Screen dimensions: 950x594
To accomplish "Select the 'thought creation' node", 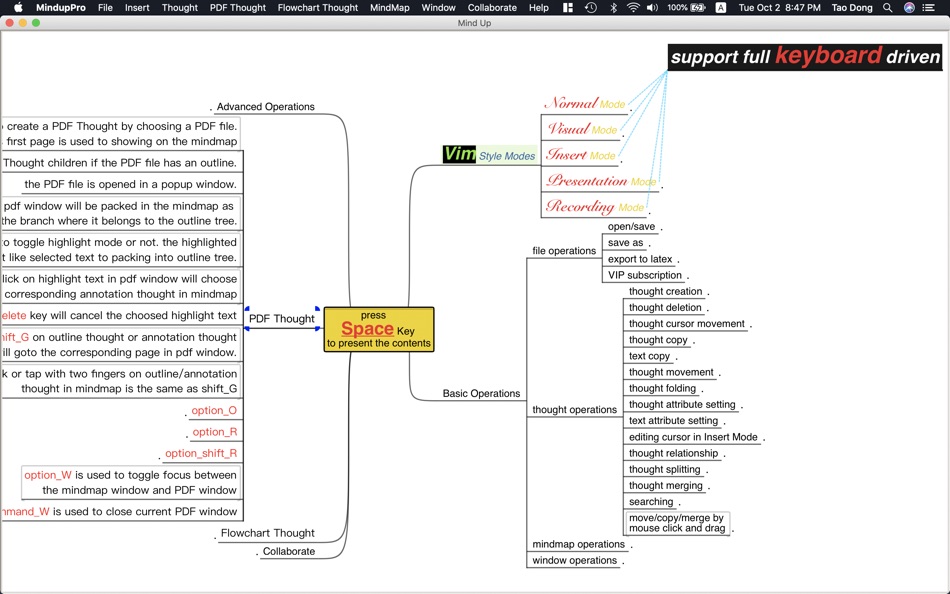I will click(x=665, y=292).
